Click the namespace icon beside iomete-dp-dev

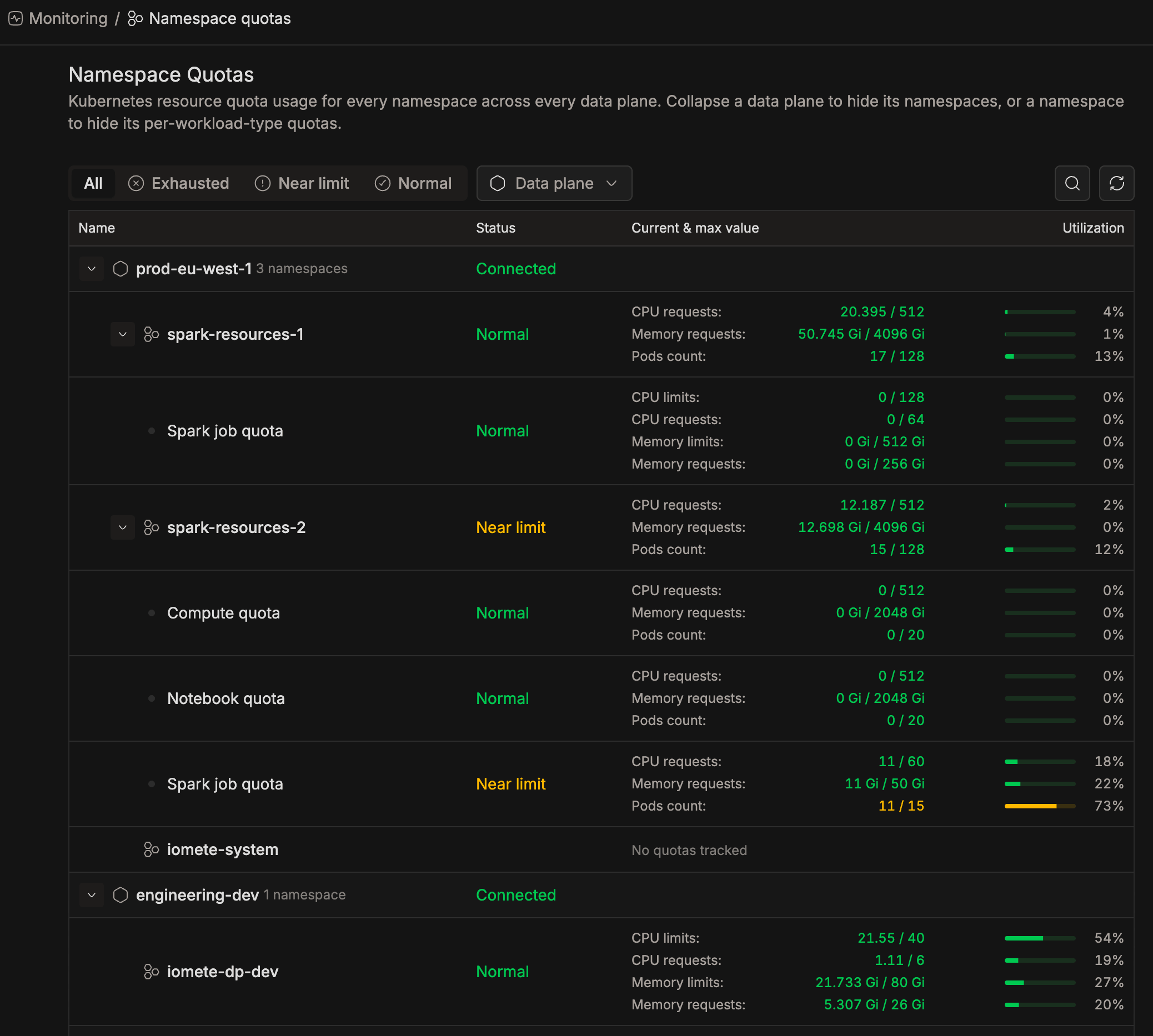(x=152, y=972)
